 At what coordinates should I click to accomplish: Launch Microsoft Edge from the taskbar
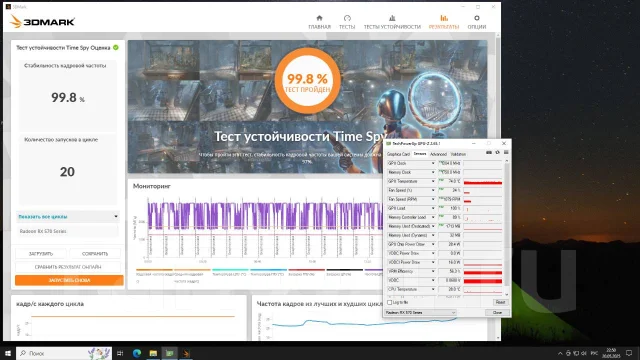(x=137, y=353)
